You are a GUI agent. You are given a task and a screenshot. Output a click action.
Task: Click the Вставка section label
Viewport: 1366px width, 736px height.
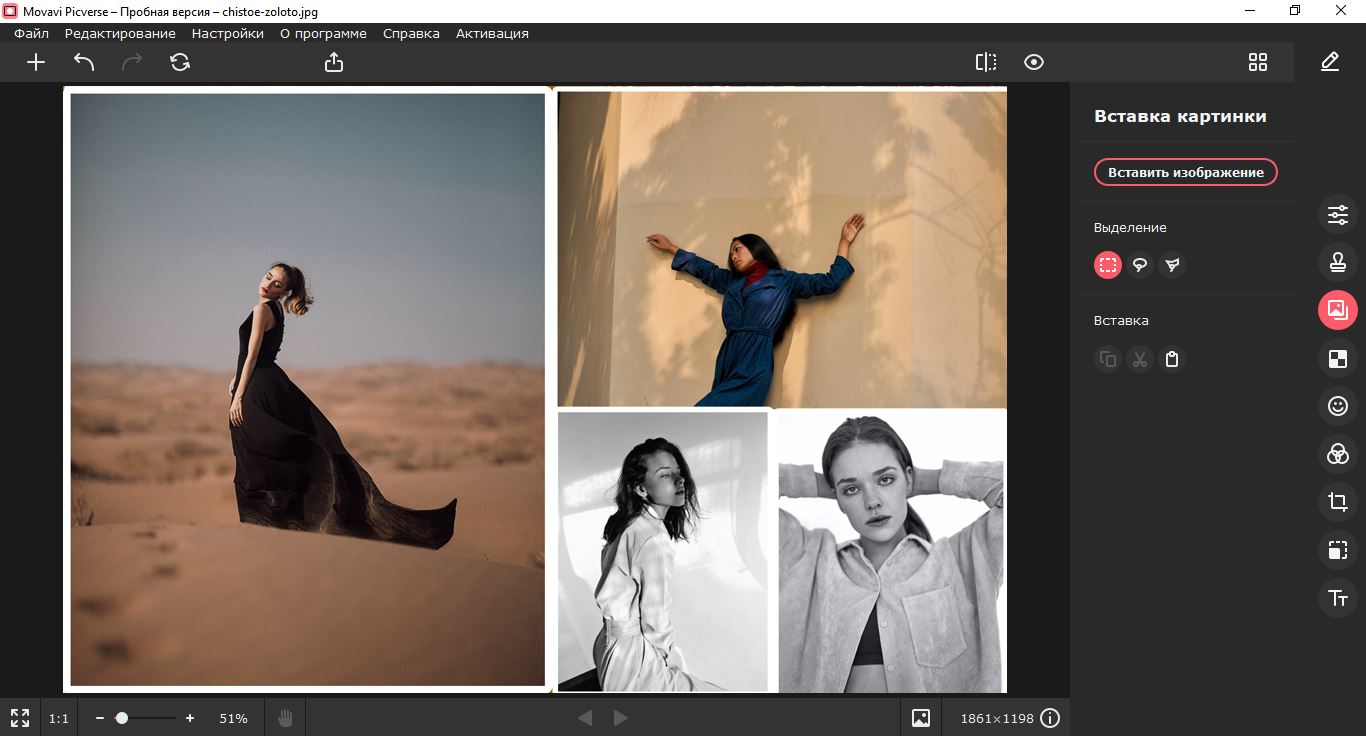(x=1121, y=321)
